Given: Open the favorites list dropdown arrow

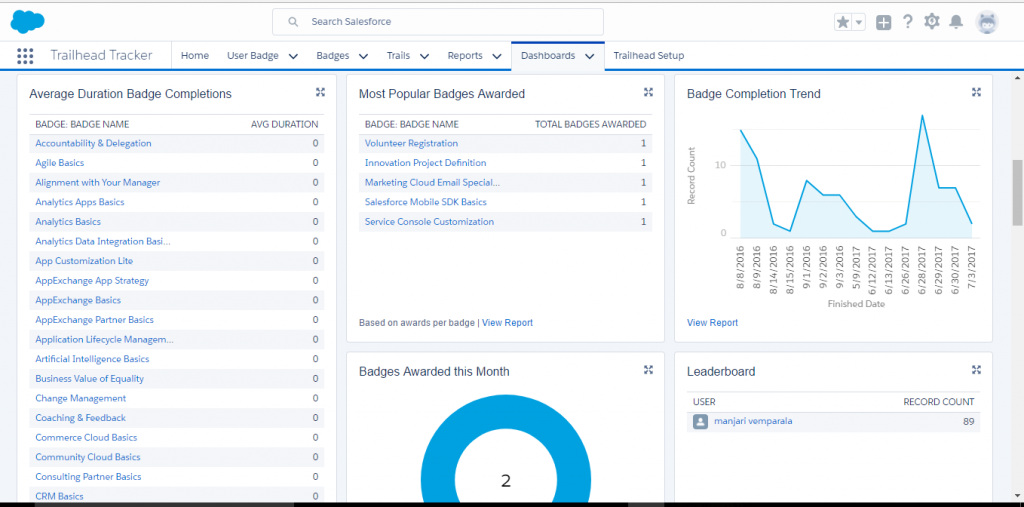Looking at the screenshot, I should click(x=859, y=22).
